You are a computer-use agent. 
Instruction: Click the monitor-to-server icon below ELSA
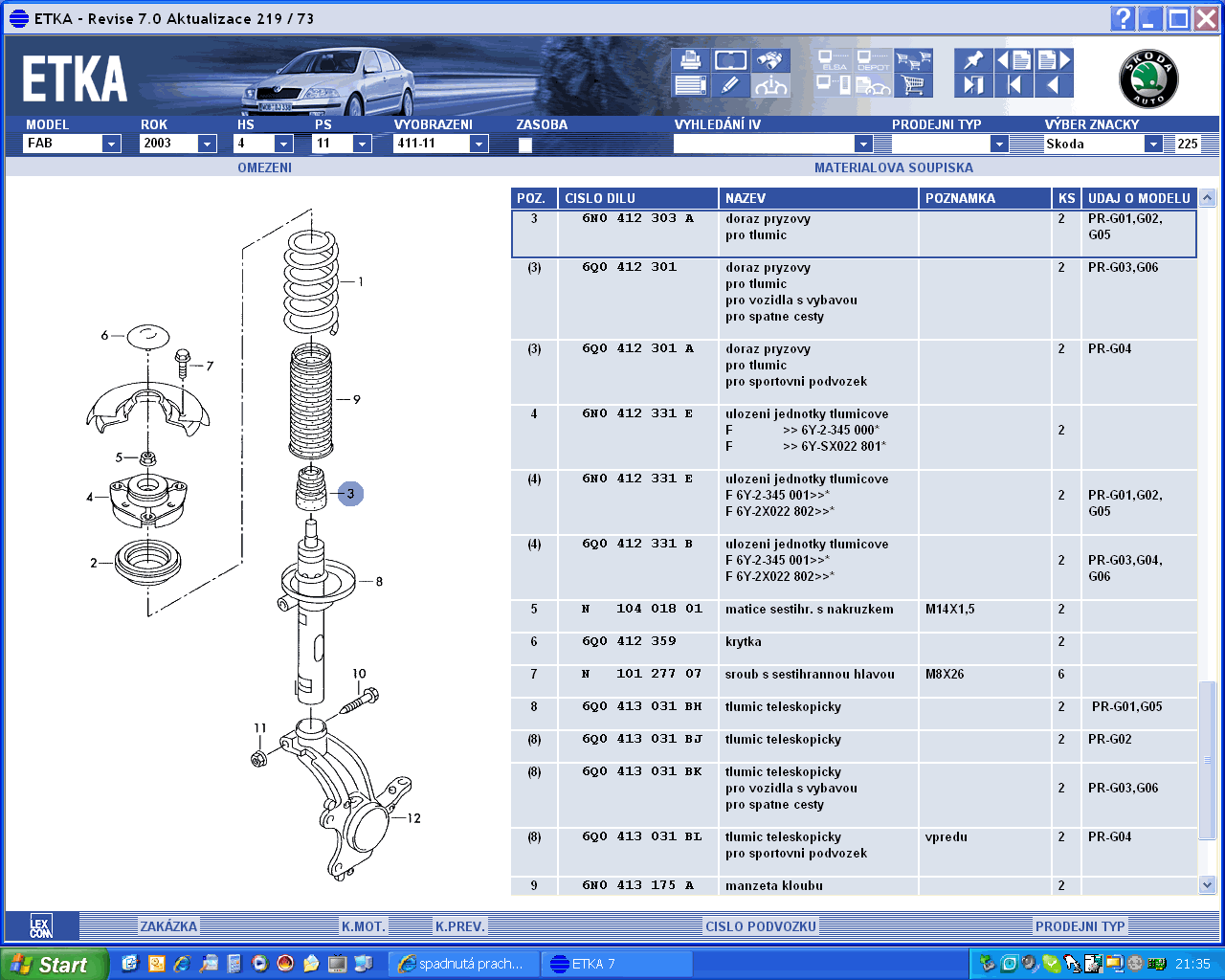tap(835, 85)
